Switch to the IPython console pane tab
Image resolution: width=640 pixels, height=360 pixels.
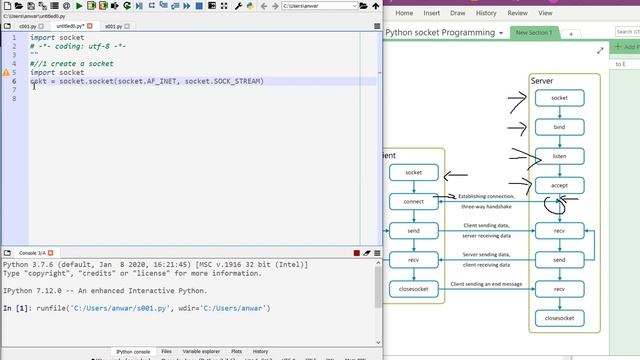coord(133,351)
